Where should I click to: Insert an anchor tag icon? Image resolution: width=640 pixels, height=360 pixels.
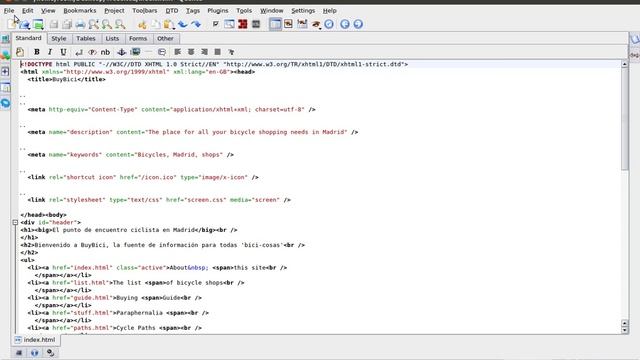(121, 52)
